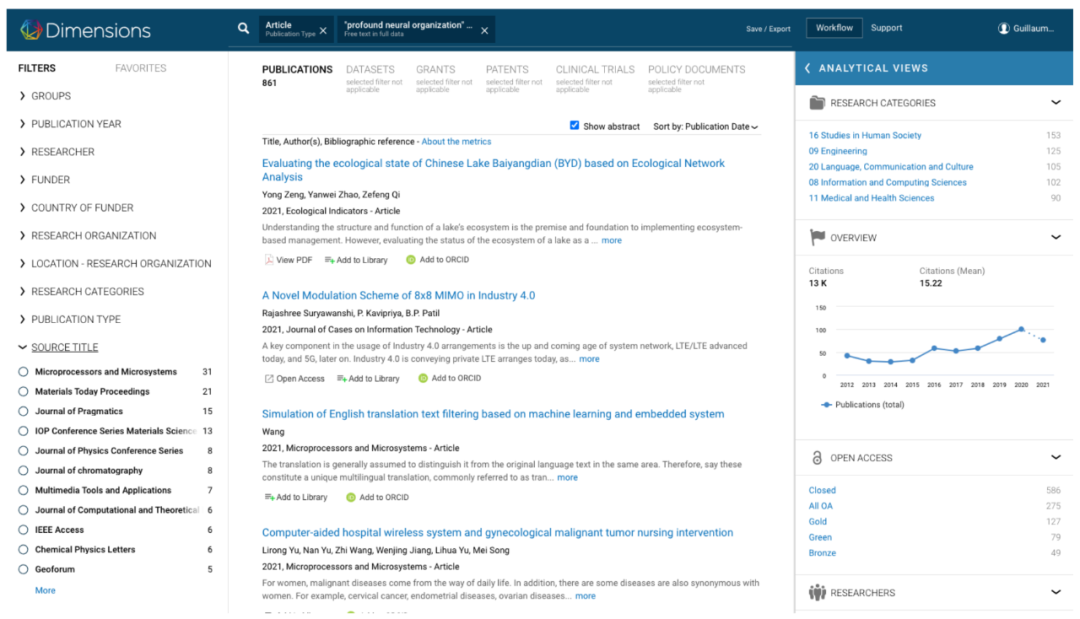
Task: Select Journal of Pragmatics source filter
Action: pyautogui.click(x=23, y=411)
